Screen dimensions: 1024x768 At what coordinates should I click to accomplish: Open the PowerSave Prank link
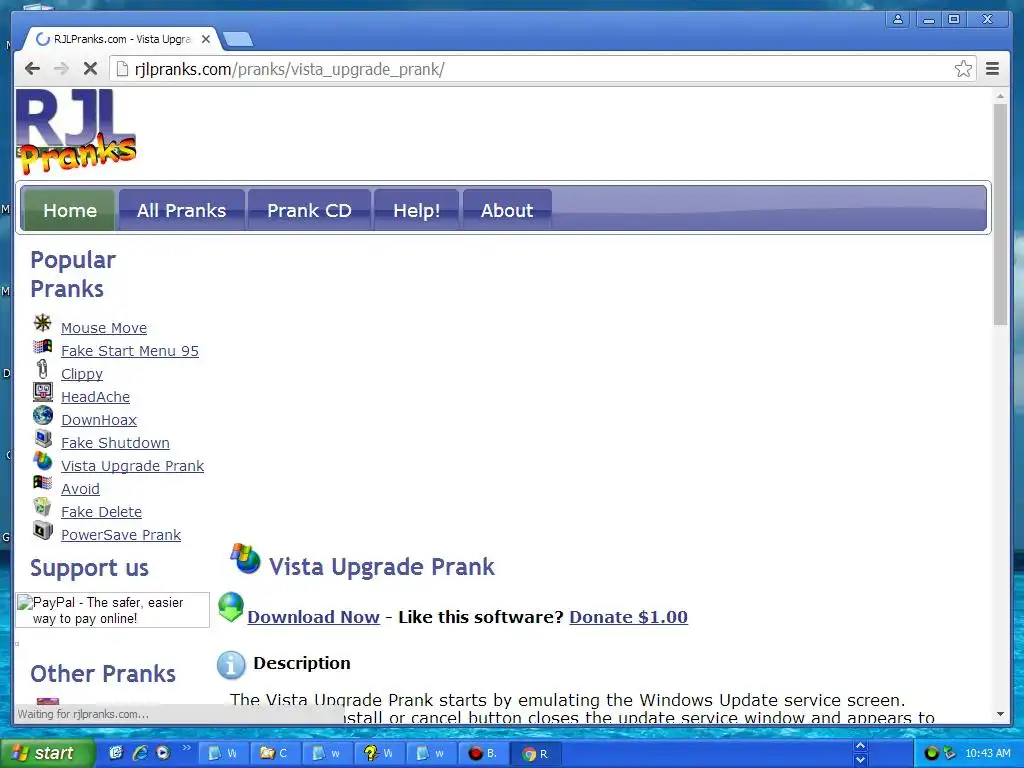pyautogui.click(x=121, y=535)
